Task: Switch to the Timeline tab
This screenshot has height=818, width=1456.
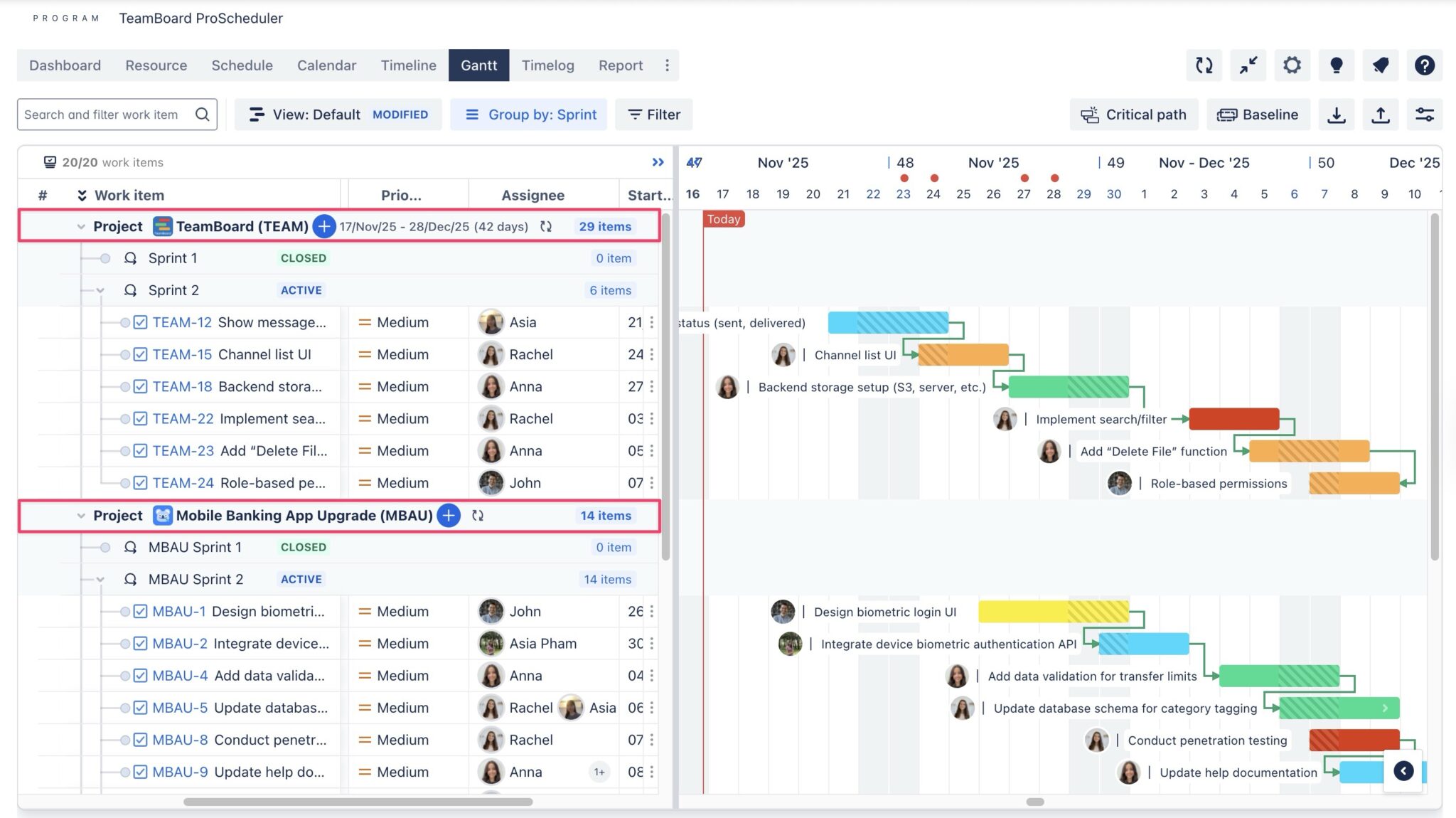Action: pos(408,65)
